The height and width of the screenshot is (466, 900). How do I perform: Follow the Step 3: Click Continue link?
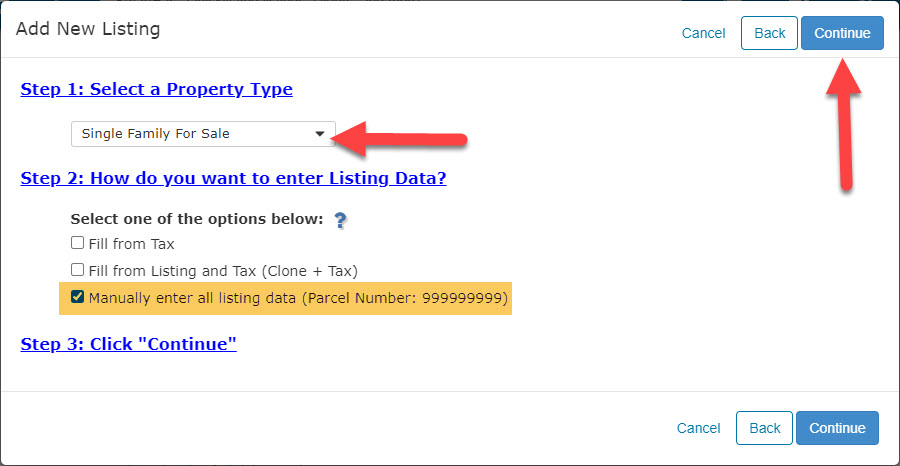click(x=129, y=344)
